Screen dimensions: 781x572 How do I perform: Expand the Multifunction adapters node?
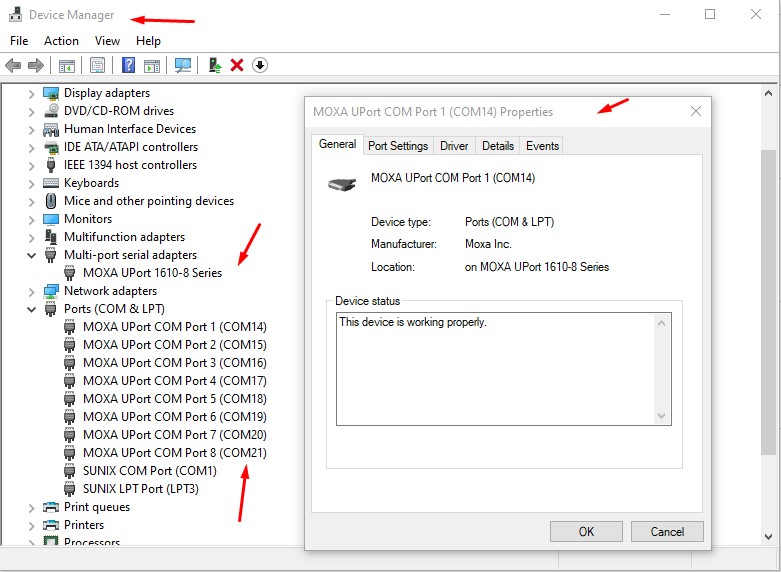[31, 238]
